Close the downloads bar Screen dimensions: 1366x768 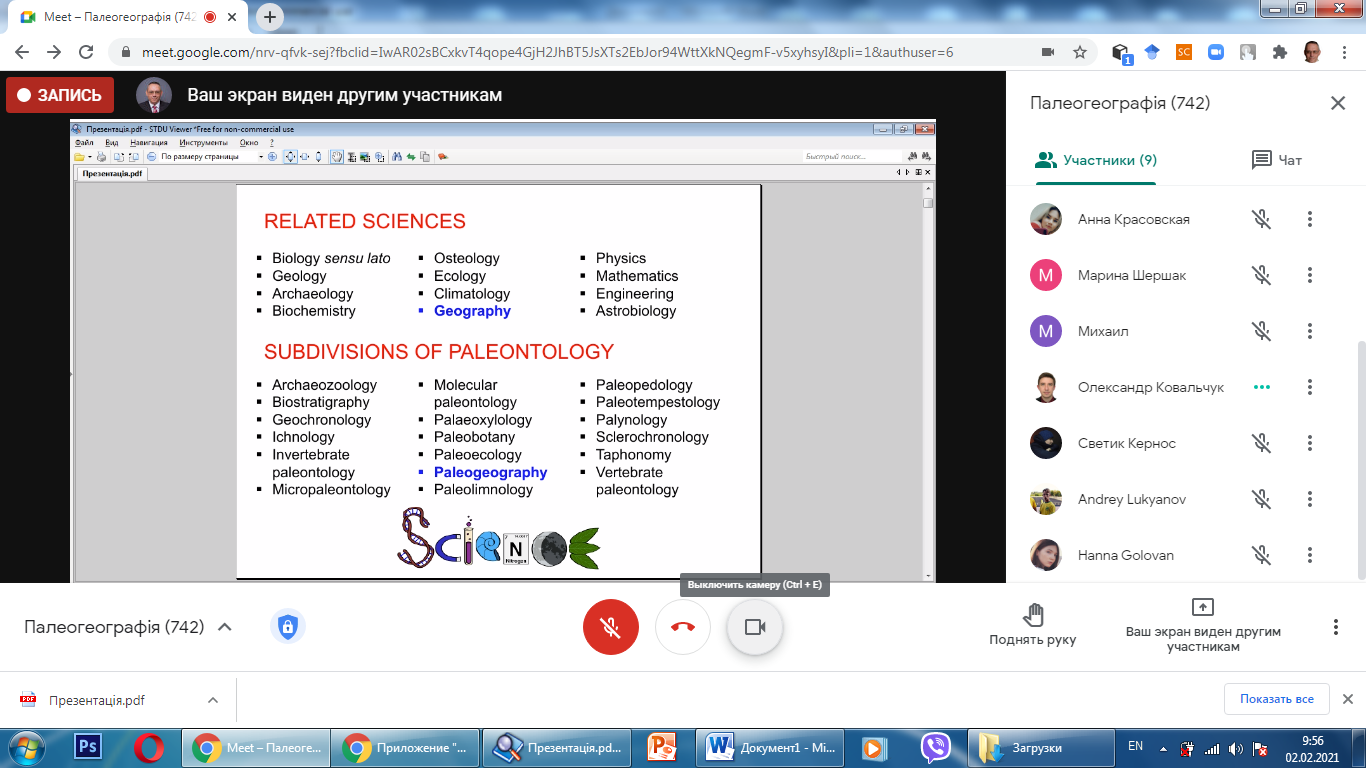pyautogui.click(x=1347, y=699)
